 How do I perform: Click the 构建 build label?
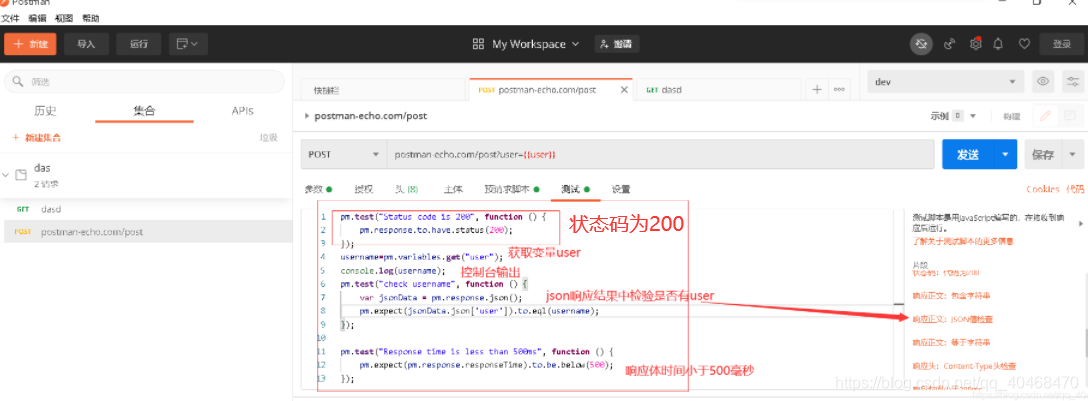coord(1011,117)
